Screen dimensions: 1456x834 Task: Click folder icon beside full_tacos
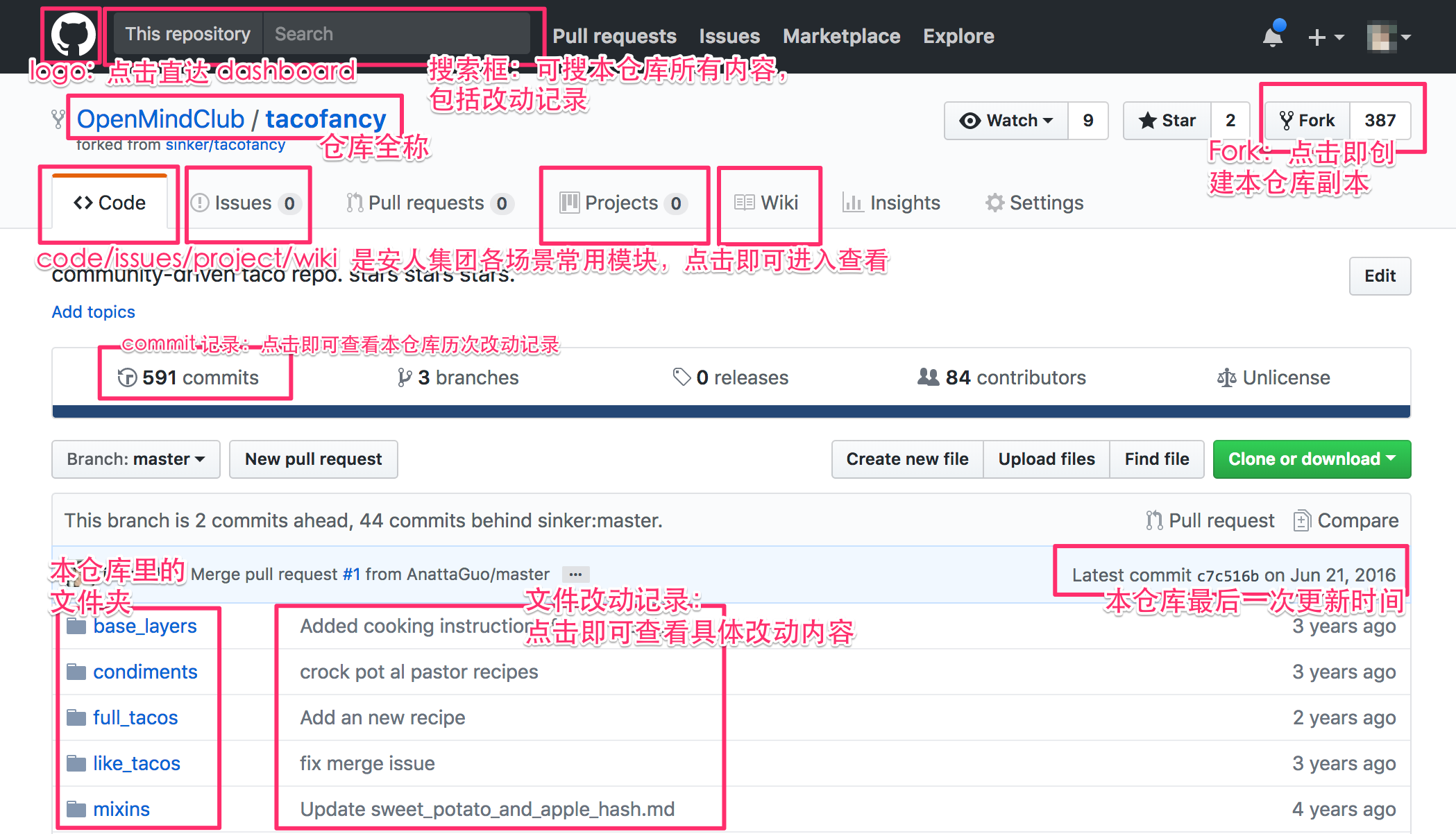click(x=76, y=718)
